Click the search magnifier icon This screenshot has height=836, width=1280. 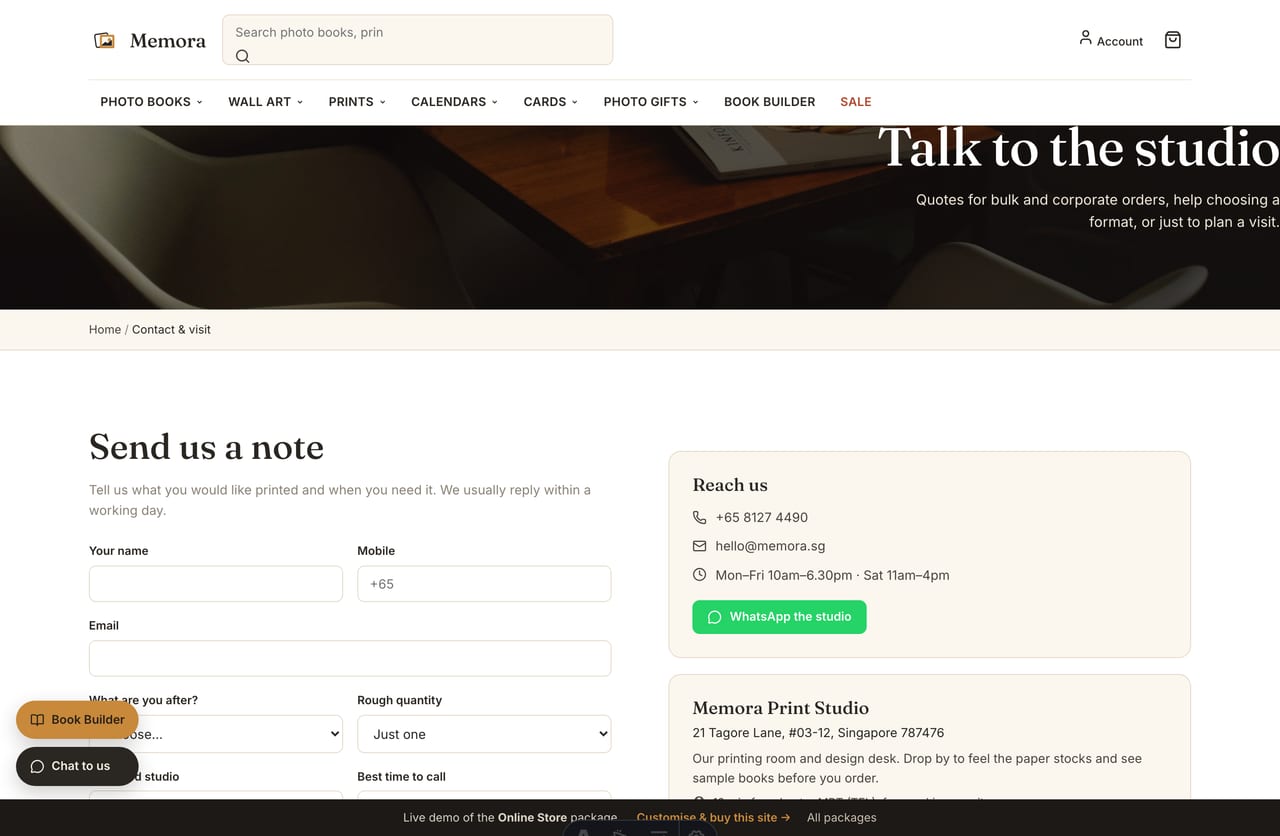242,56
